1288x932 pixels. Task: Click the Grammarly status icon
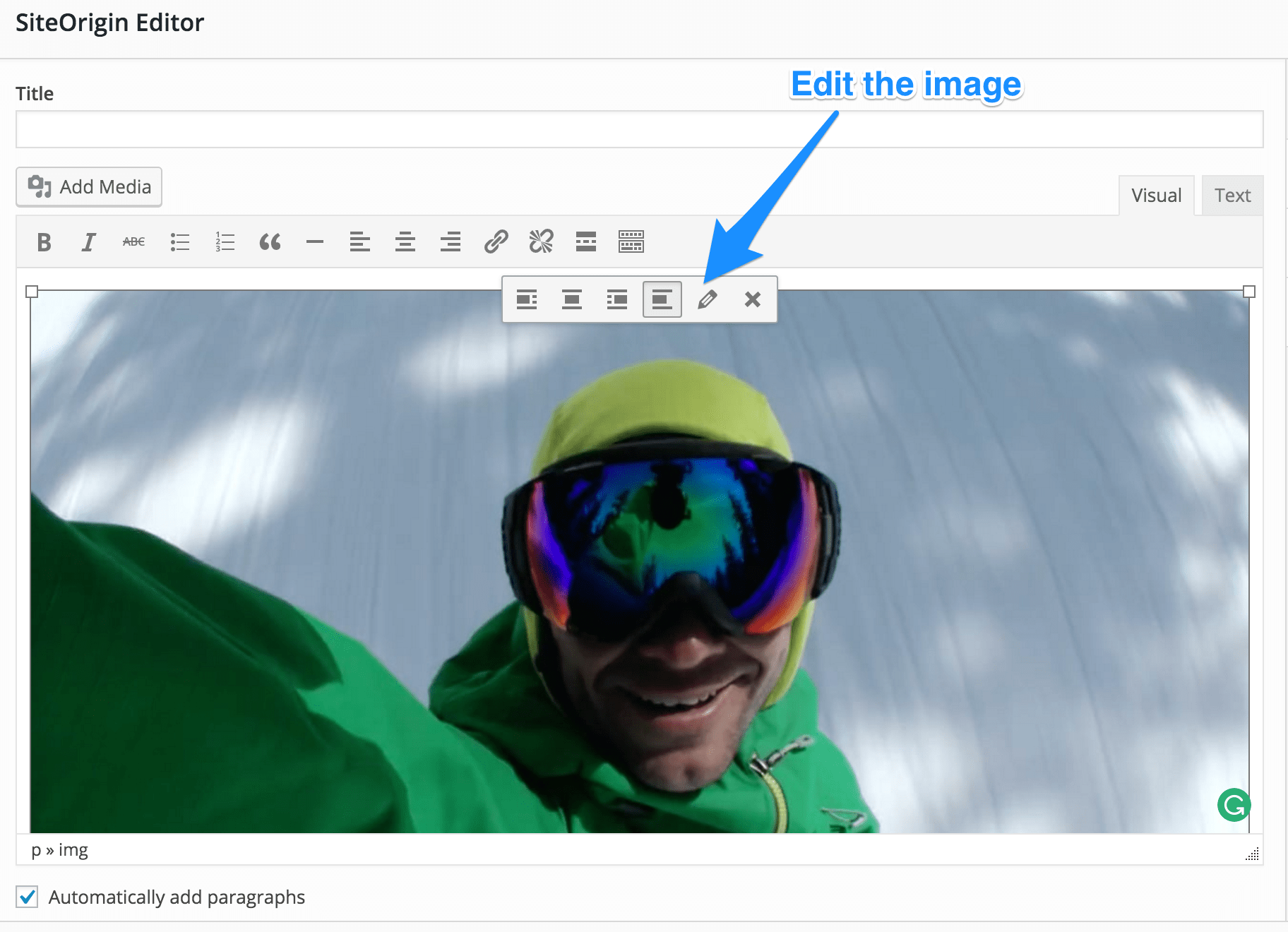point(1234,805)
